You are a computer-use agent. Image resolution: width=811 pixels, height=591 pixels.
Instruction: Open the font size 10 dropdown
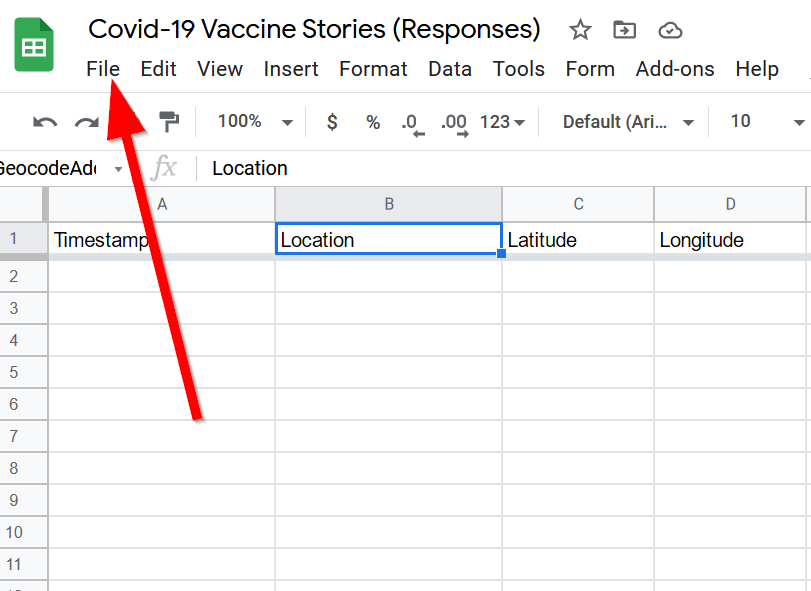(766, 122)
